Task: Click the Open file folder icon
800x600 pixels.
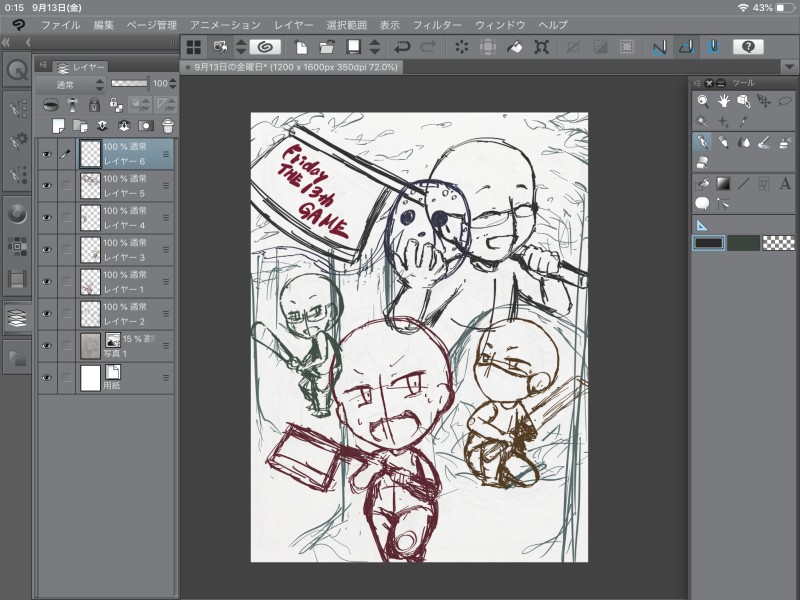Action: point(327,47)
